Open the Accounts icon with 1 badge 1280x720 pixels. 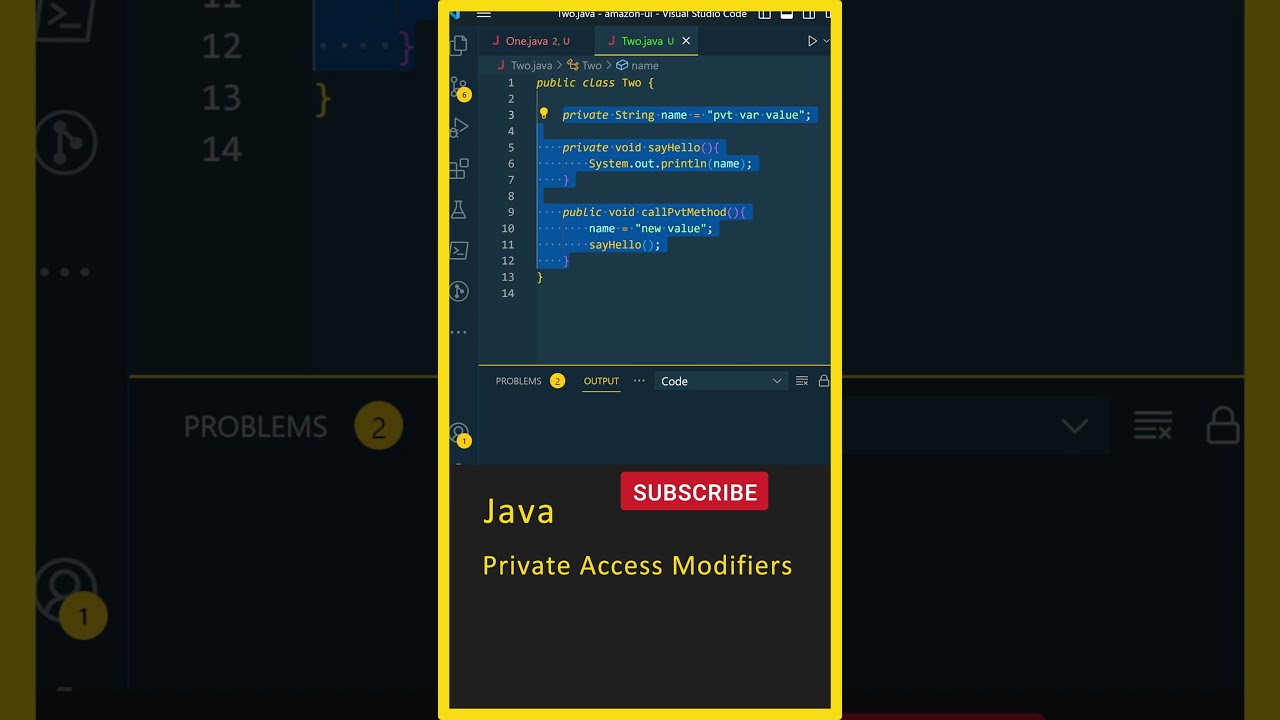(x=459, y=434)
